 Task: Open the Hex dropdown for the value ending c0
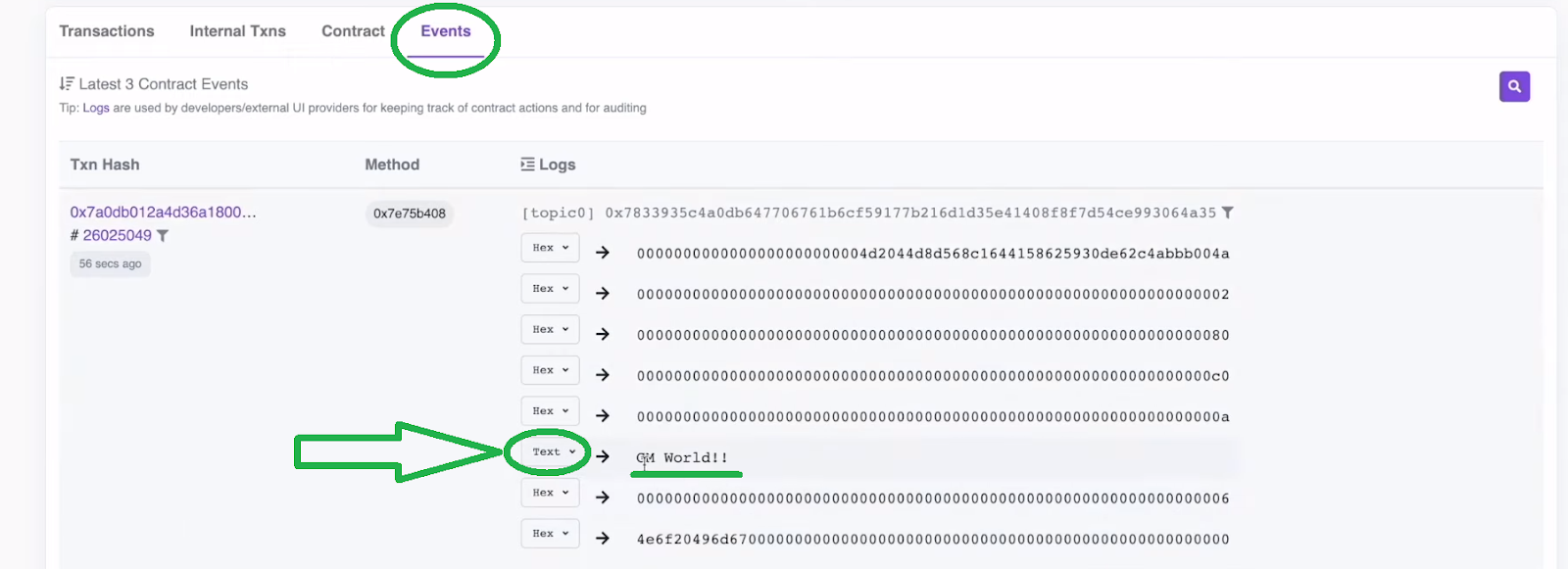(550, 370)
